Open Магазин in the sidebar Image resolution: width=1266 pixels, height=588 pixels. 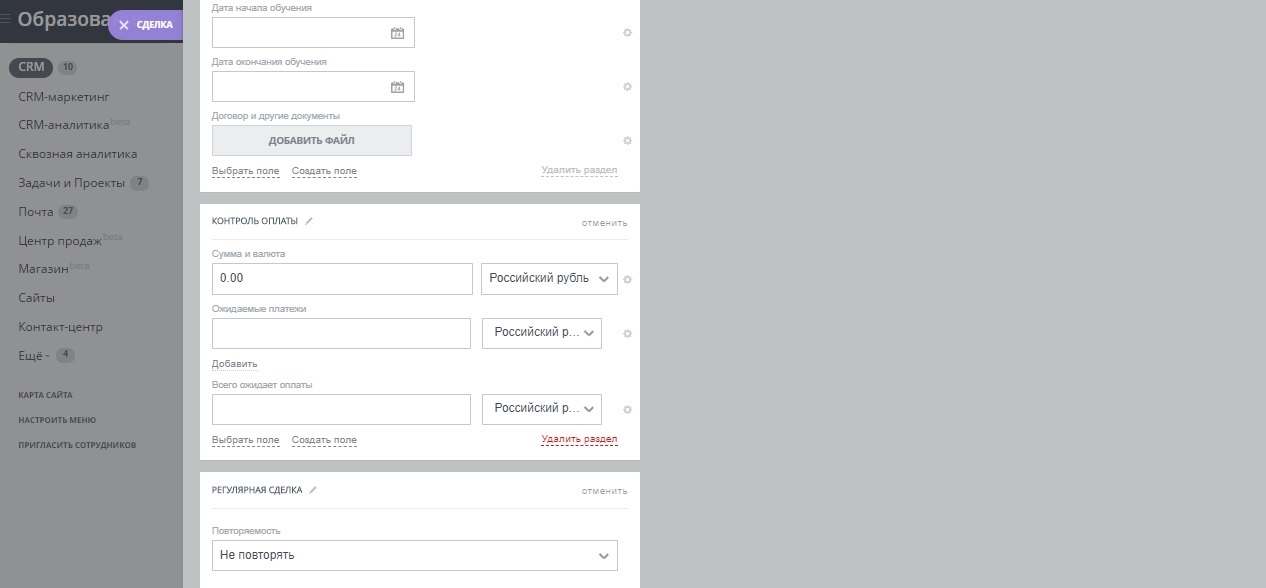point(43,270)
